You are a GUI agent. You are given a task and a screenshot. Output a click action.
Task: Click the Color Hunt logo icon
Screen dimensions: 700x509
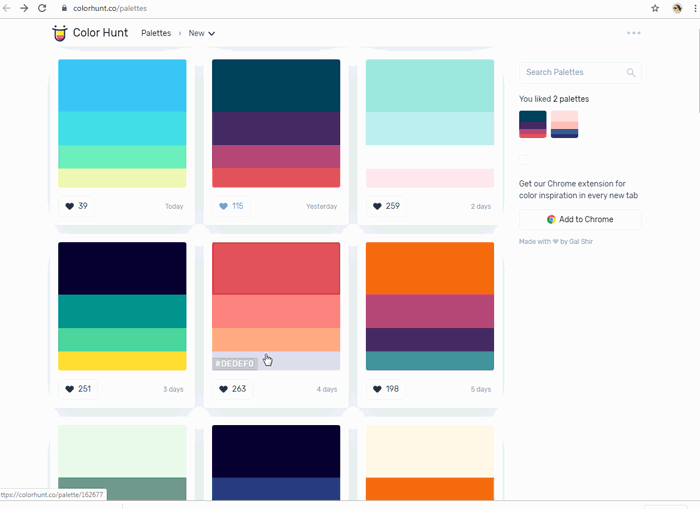coord(60,33)
